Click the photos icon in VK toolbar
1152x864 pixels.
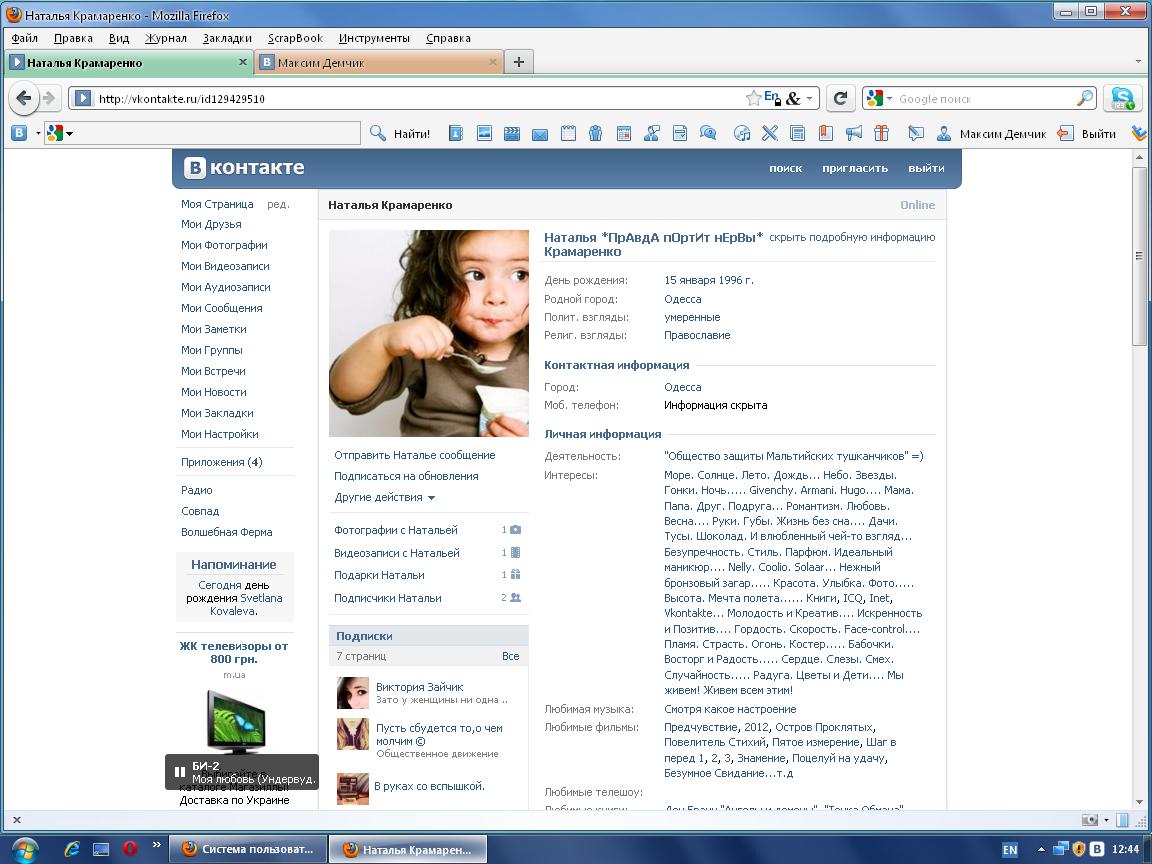point(484,133)
